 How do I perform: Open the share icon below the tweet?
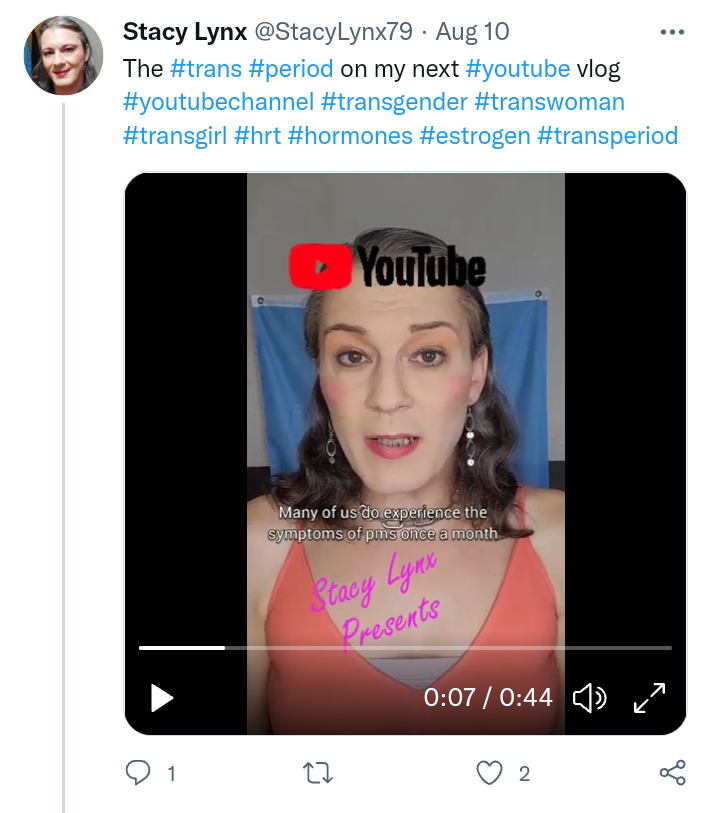pos(672,773)
